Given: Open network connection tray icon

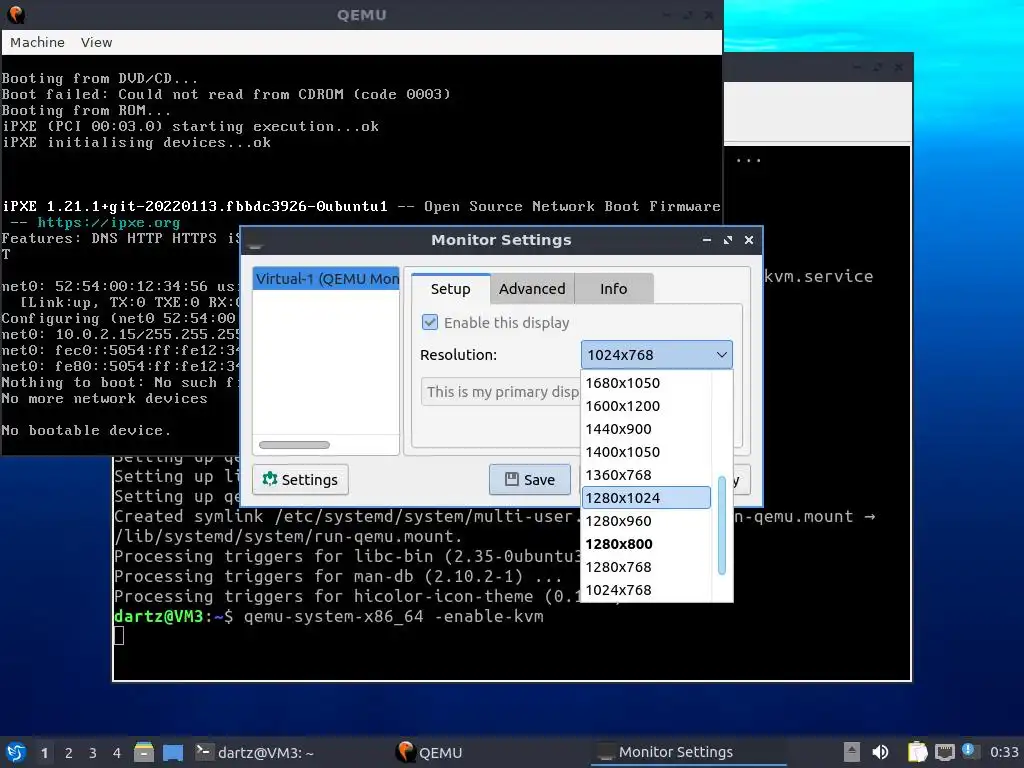Looking at the screenshot, I should tap(944, 752).
